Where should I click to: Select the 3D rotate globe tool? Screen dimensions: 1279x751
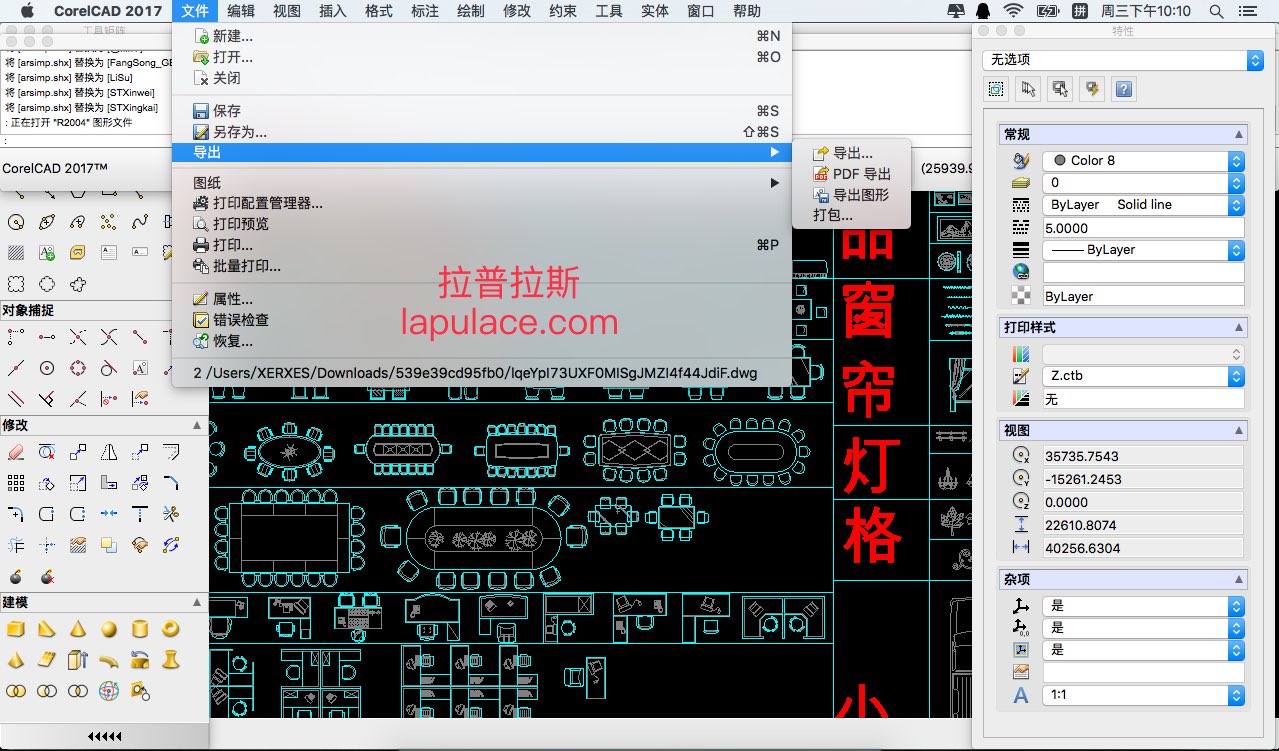tap(109, 691)
